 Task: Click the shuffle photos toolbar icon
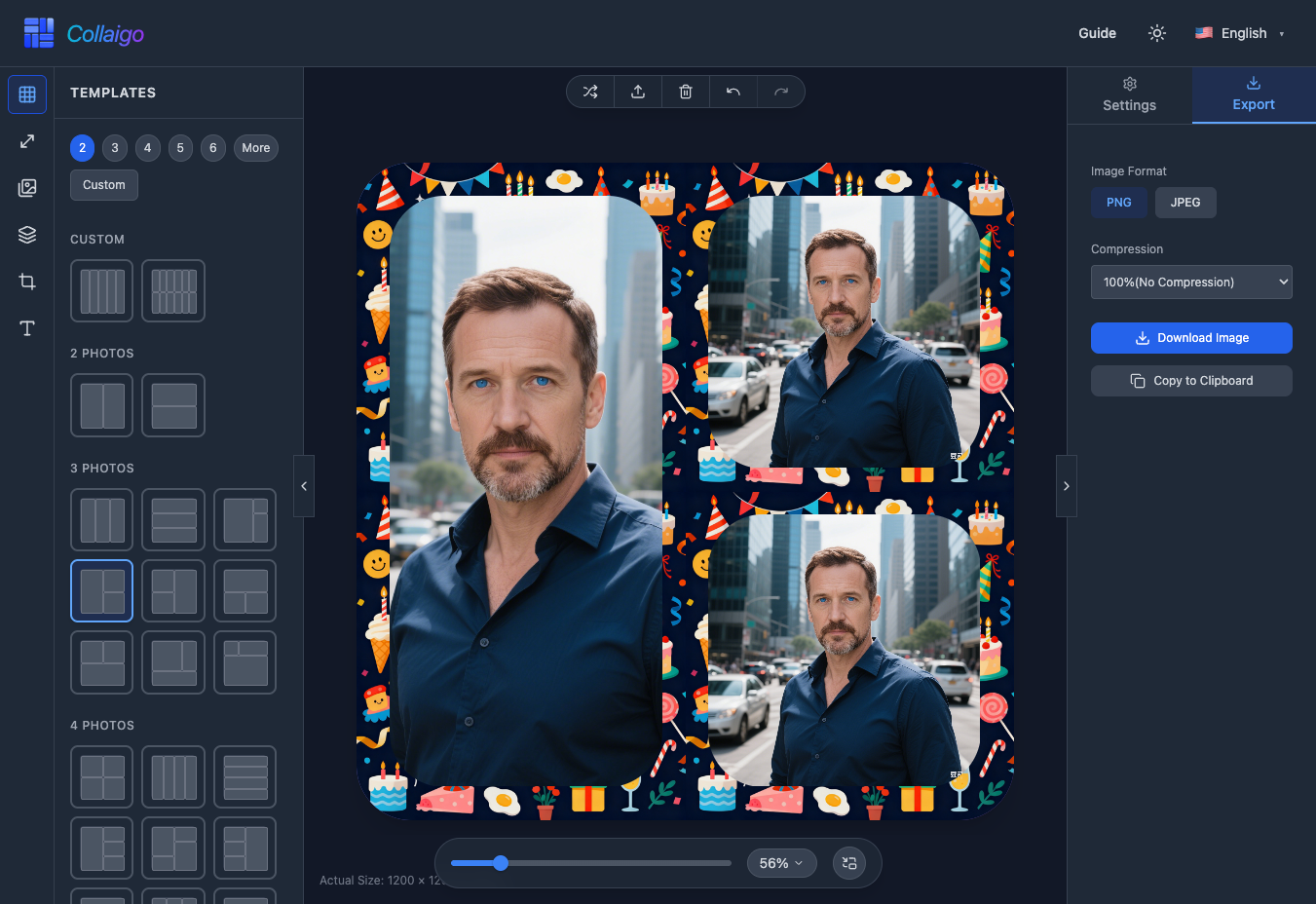(590, 92)
